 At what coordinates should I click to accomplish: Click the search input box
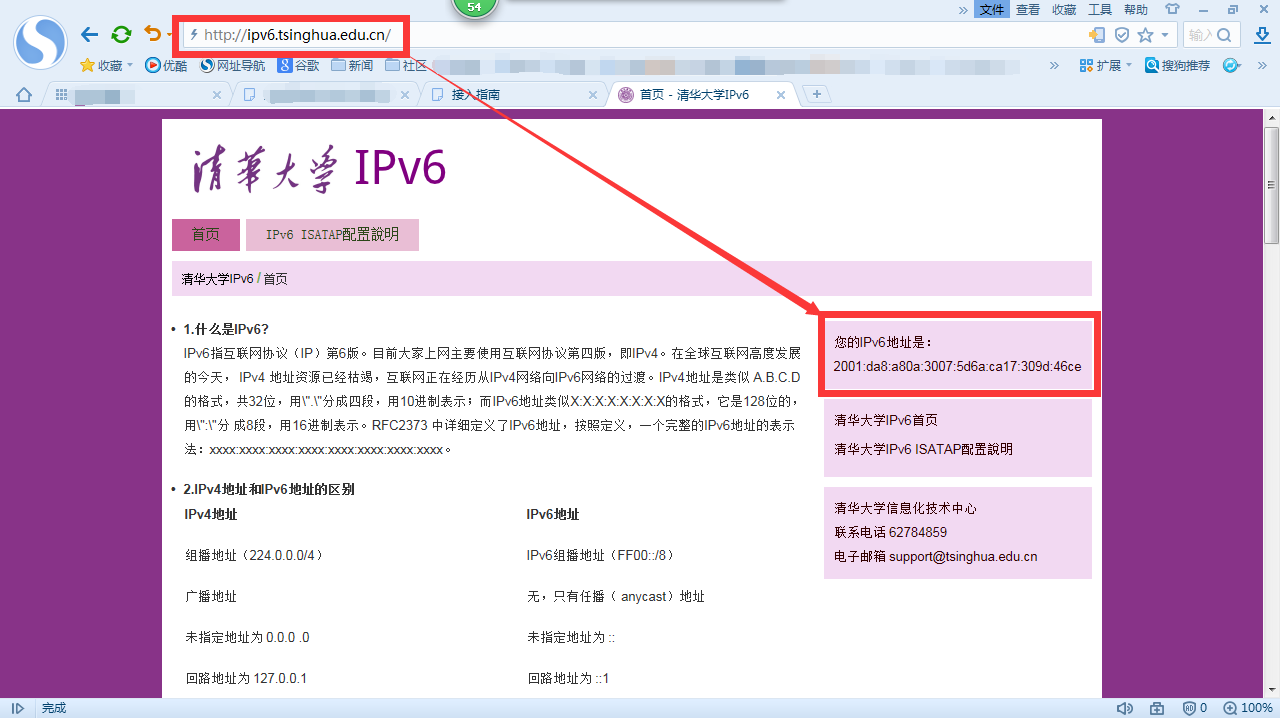tap(1211, 35)
